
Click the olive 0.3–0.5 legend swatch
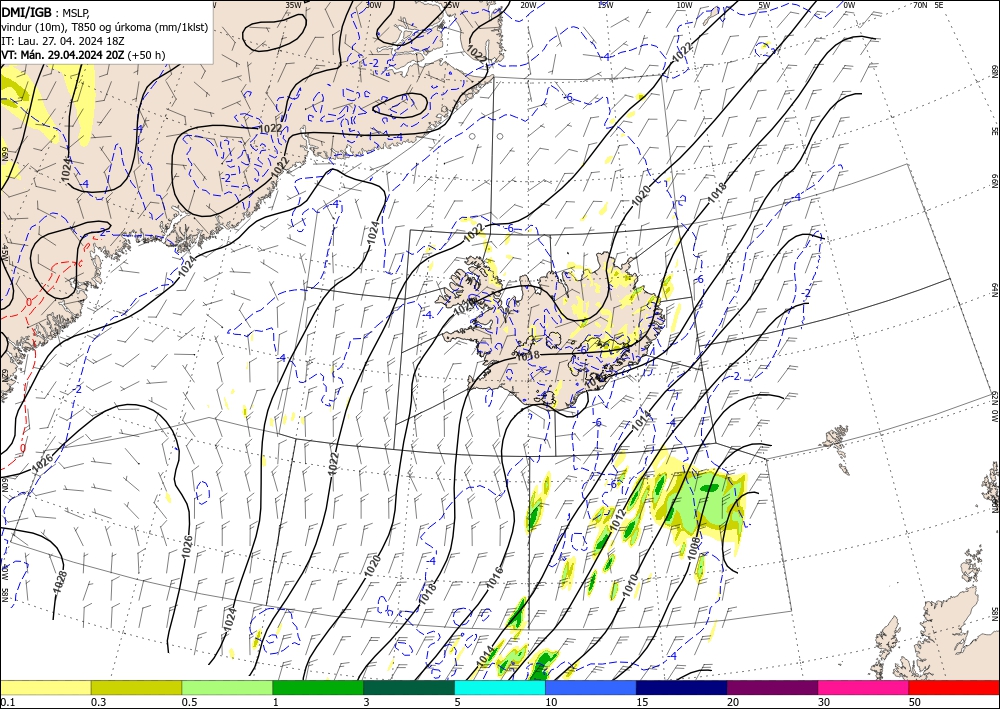[136, 687]
